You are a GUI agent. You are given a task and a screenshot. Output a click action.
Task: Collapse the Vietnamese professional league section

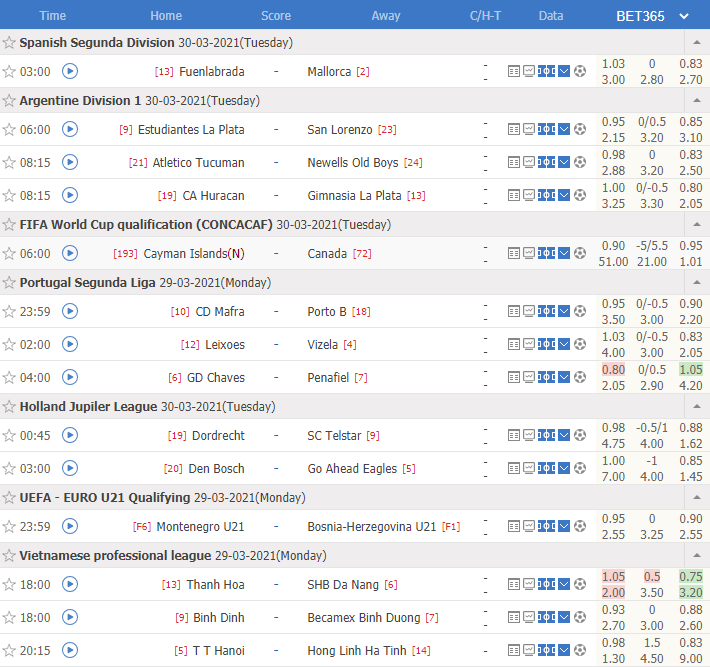(x=697, y=556)
